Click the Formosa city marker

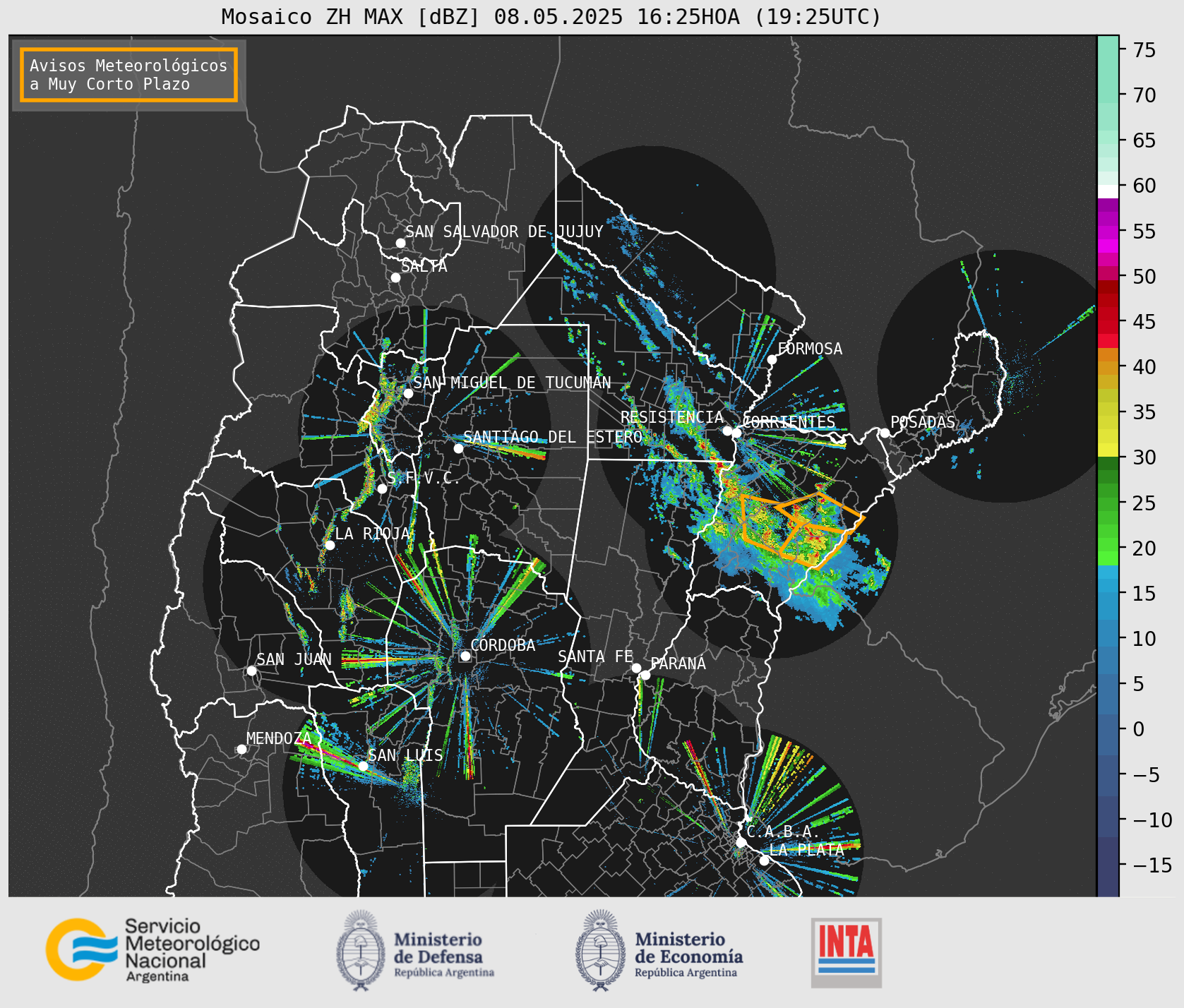(x=772, y=359)
